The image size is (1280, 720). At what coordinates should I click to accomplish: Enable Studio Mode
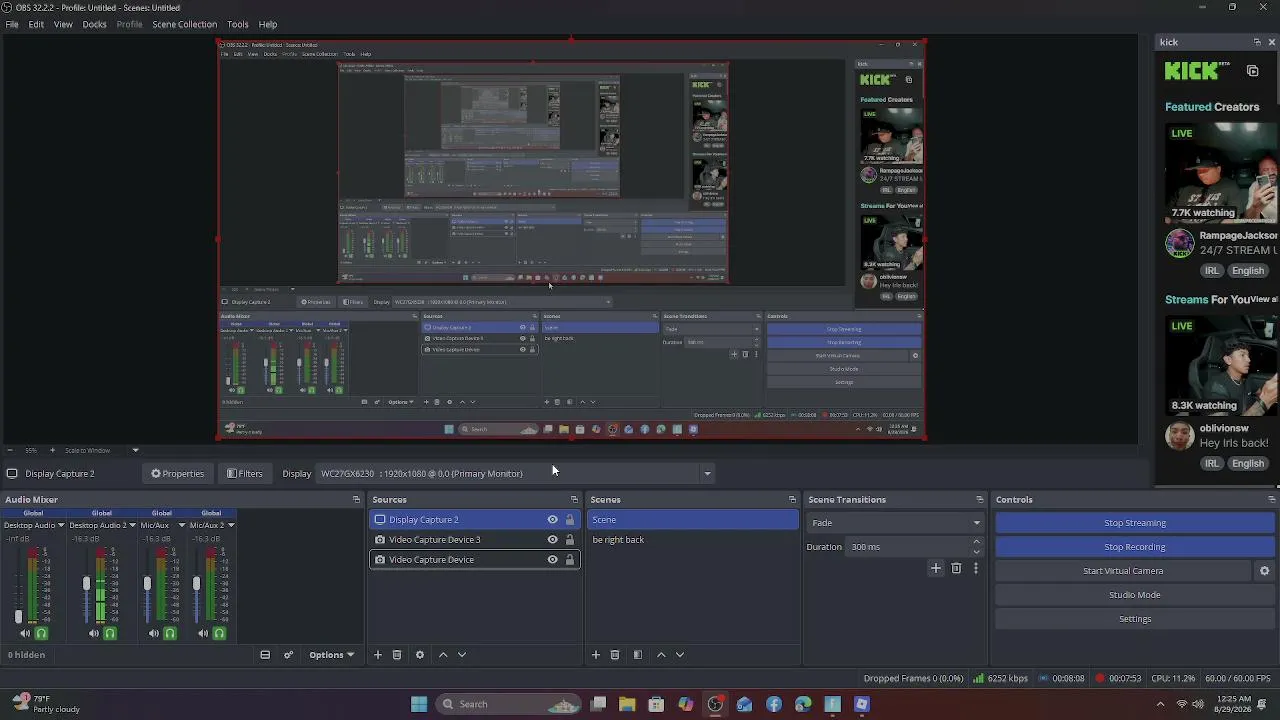(1135, 595)
